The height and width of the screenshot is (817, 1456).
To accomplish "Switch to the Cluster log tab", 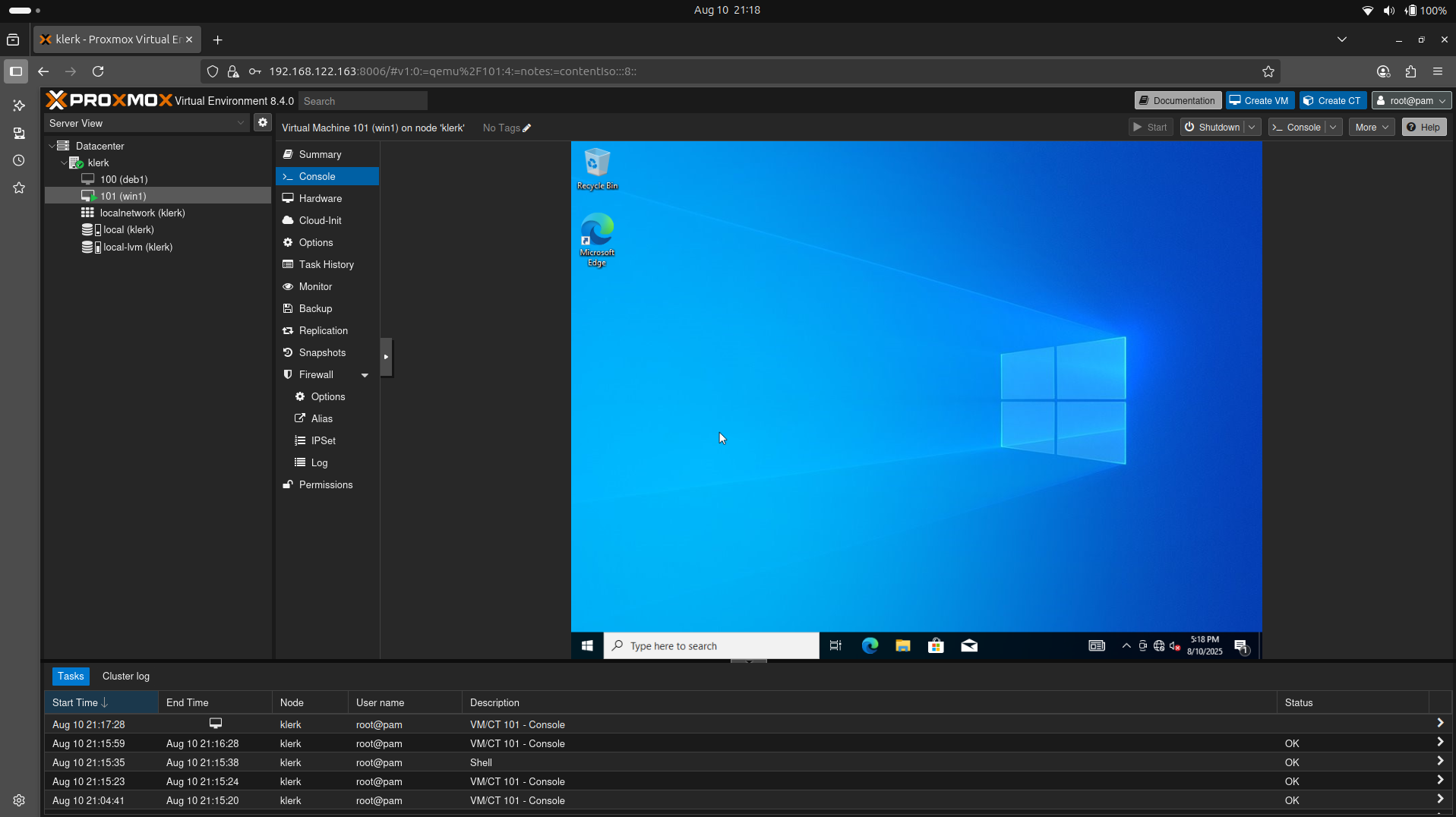I will (126, 676).
